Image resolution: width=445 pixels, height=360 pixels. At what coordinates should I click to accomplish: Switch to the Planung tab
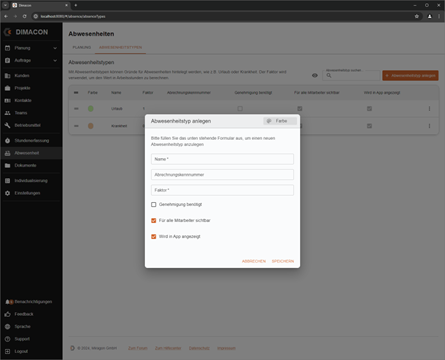click(x=82, y=47)
